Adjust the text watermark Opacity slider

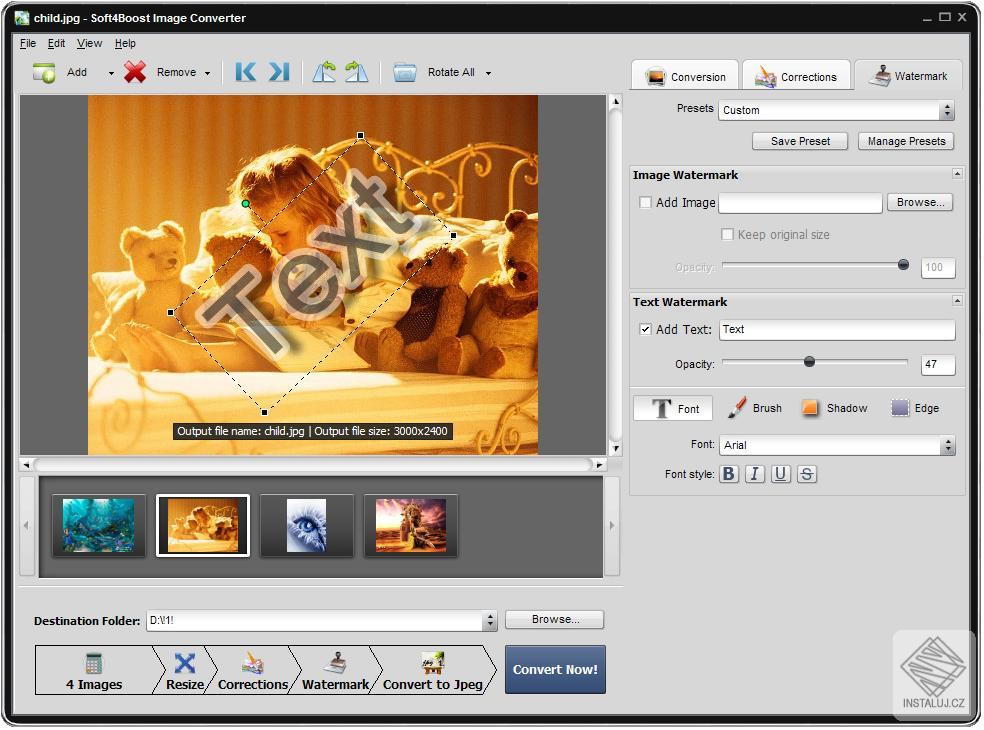pyautogui.click(x=809, y=363)
